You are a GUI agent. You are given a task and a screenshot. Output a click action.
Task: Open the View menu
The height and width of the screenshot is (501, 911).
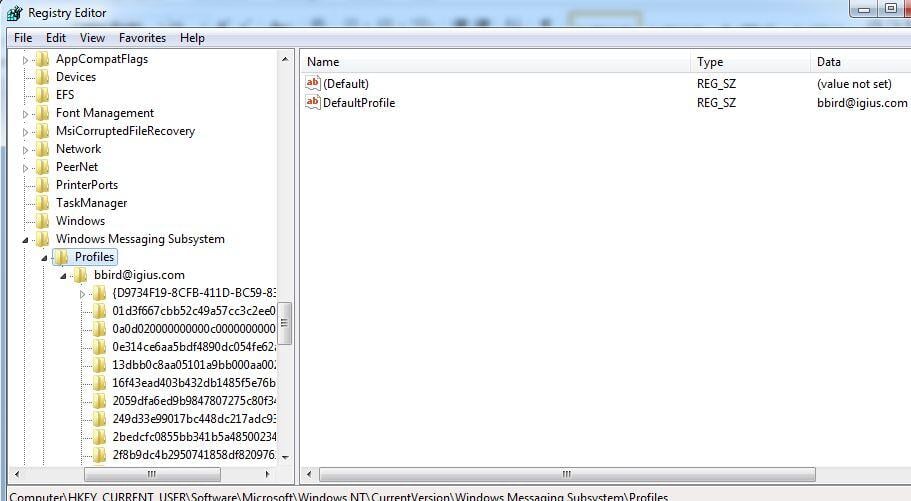click(x=92, y=38)
